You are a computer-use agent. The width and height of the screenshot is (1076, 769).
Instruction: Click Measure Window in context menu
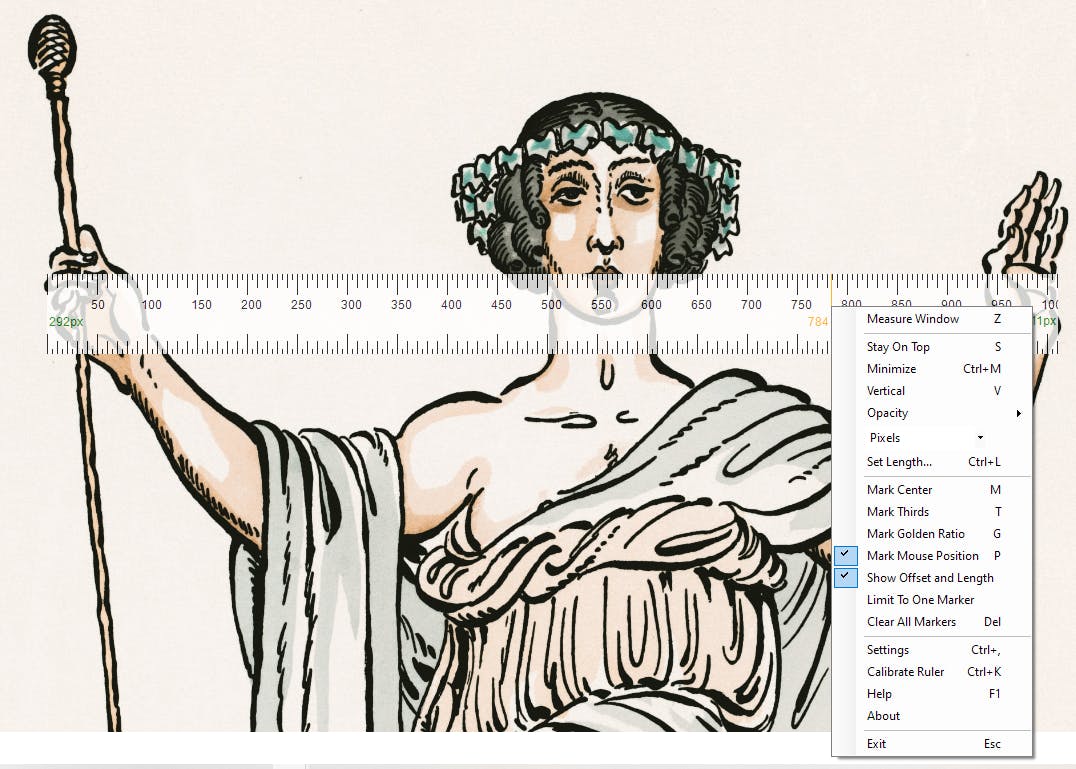pos(912,319)
